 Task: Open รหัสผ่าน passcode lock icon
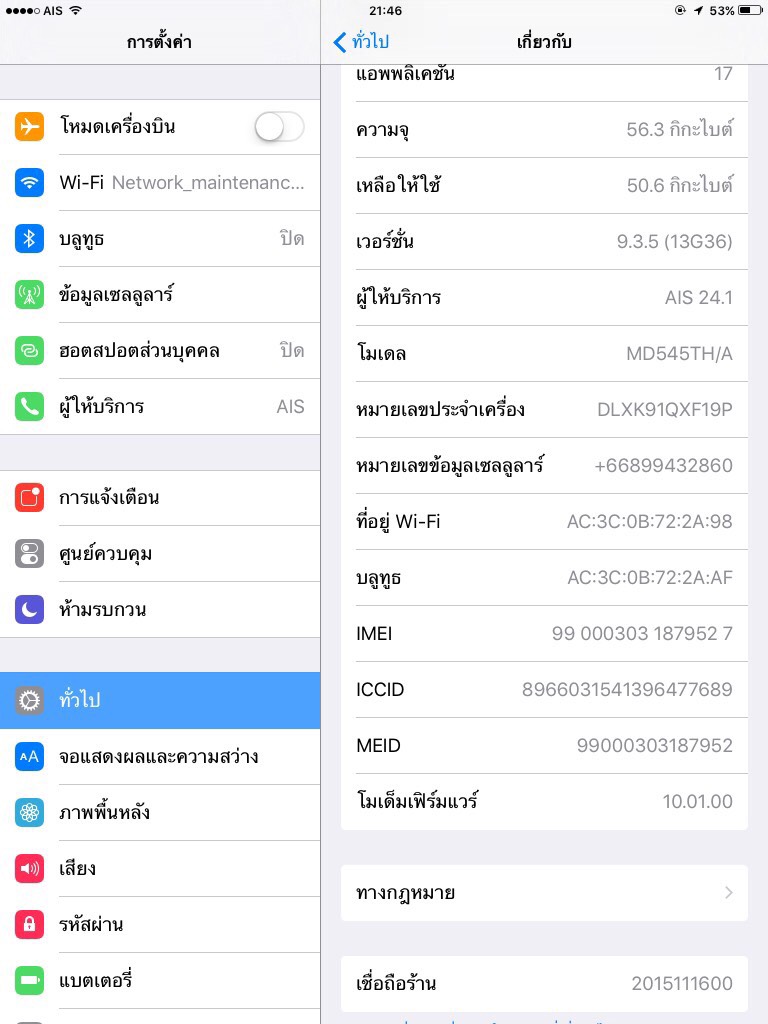29,925
